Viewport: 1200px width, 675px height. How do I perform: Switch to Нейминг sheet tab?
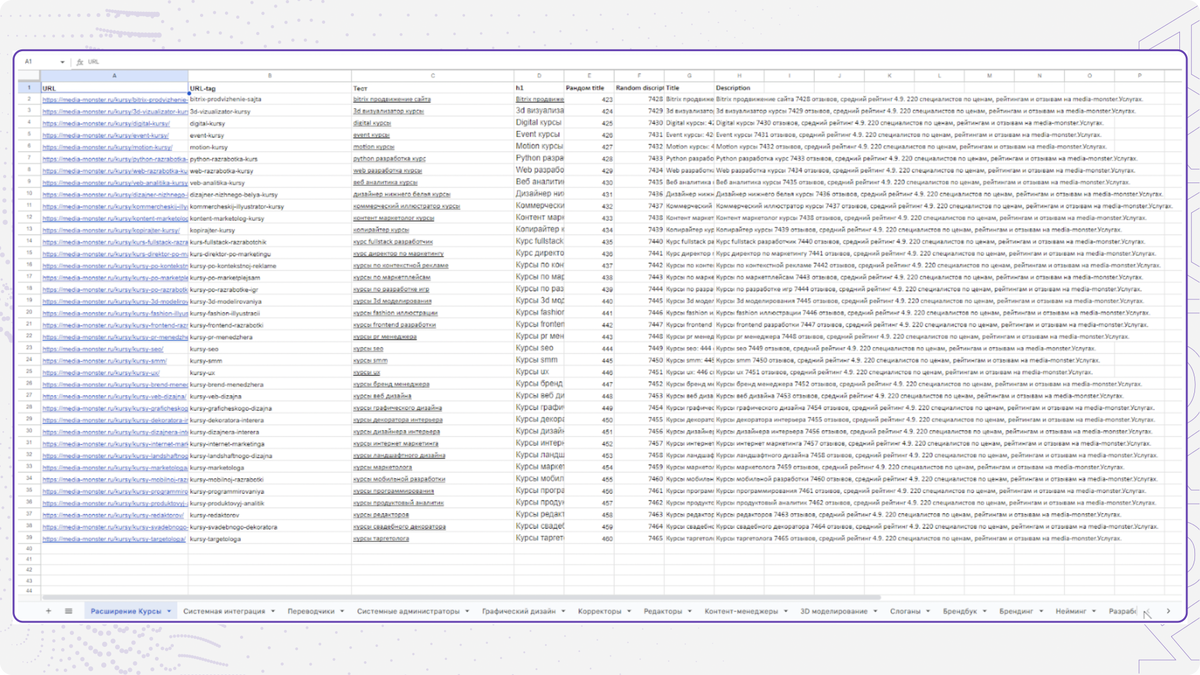click(1075, 611)
